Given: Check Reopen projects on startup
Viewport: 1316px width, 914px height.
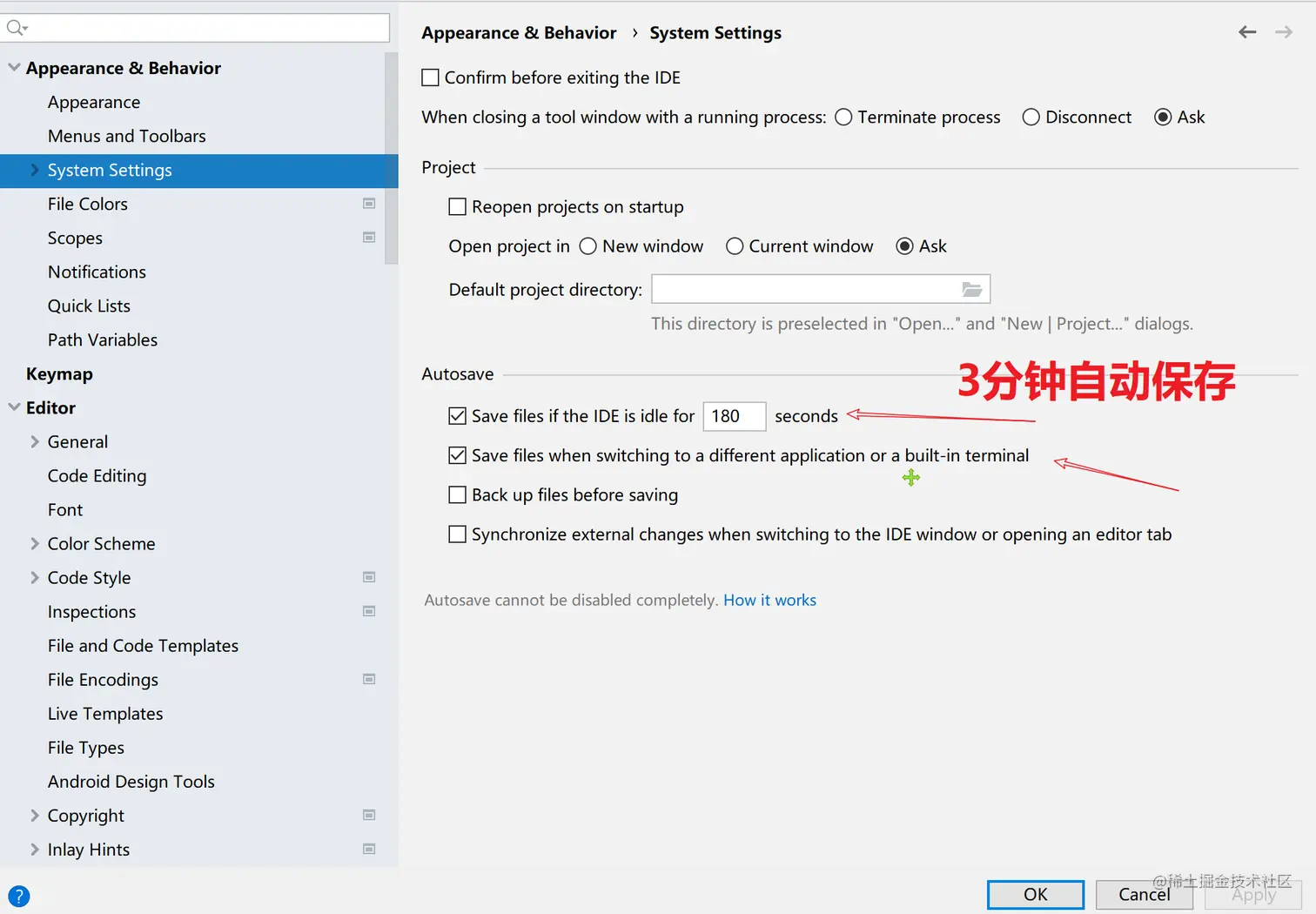Looking at the screenshot, I should coord(457,206).
